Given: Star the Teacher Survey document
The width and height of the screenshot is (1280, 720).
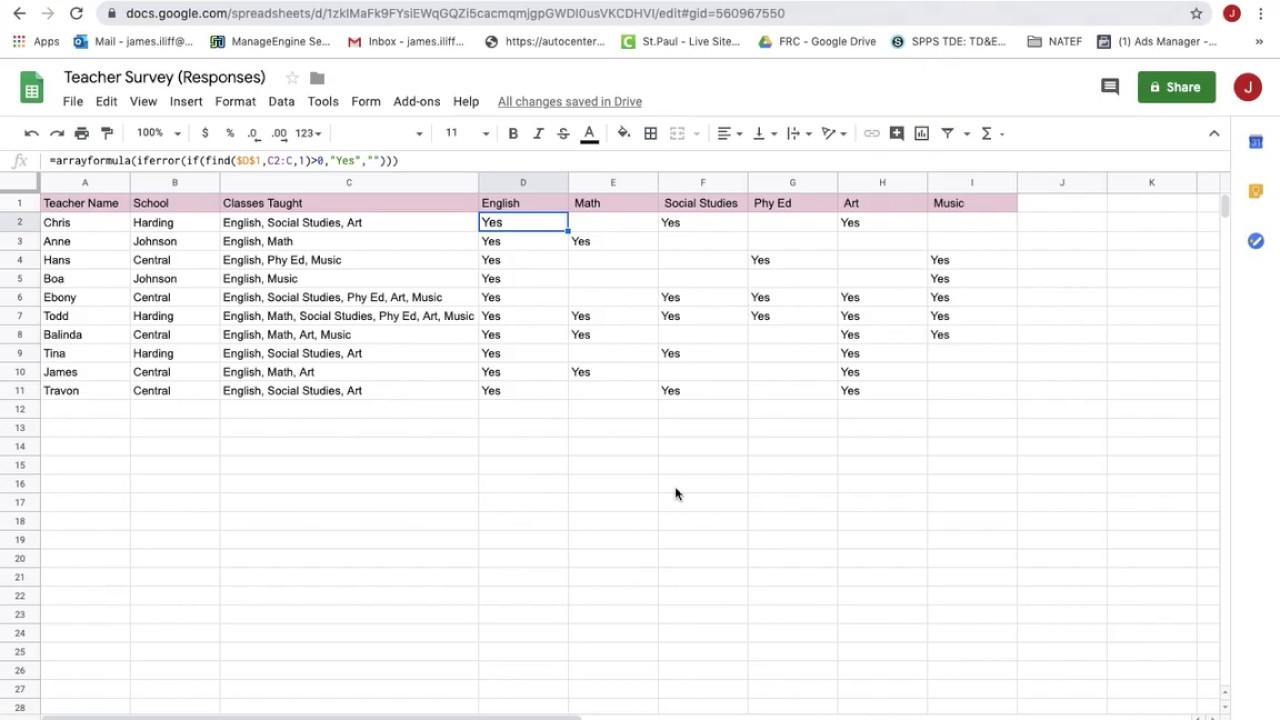Looking at the screenshot, I should tap(292, 78).
